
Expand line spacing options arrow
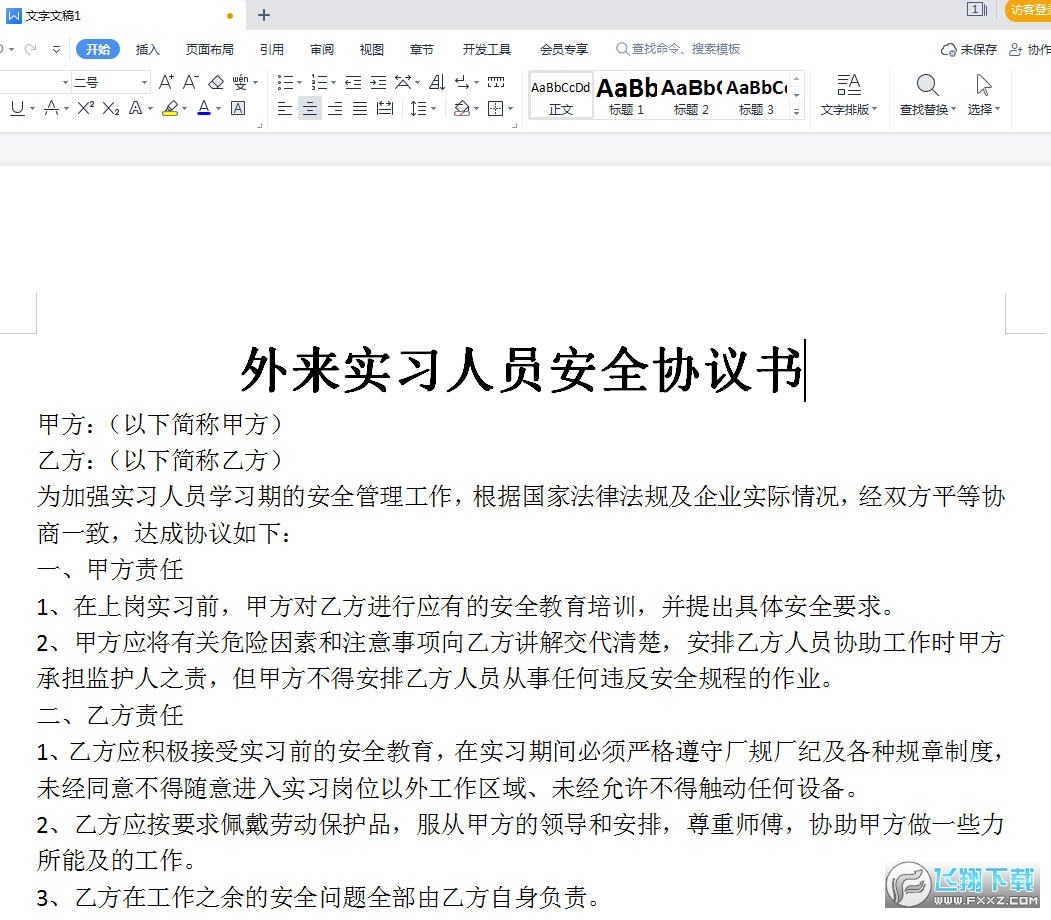[x=434, y=108]
